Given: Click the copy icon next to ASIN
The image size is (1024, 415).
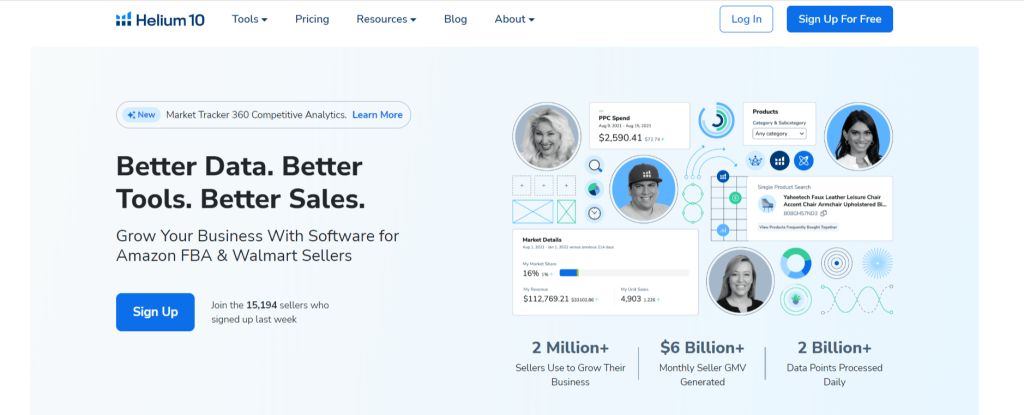Looking at the screenshot, I should point(824,214).
